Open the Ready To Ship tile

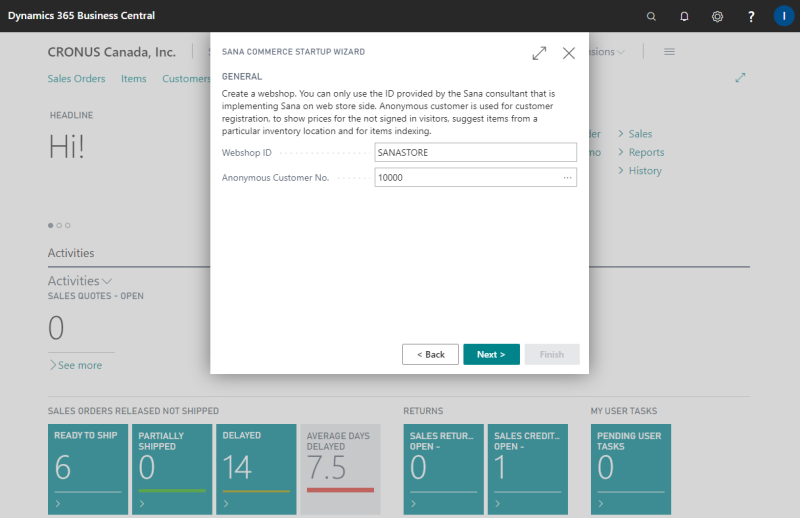88,469
